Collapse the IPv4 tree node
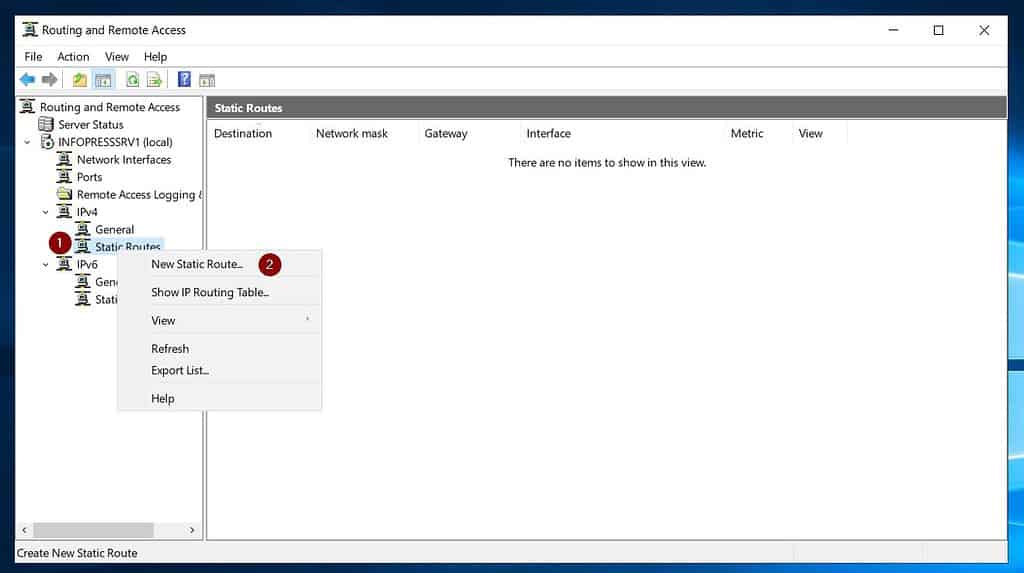 46,212
